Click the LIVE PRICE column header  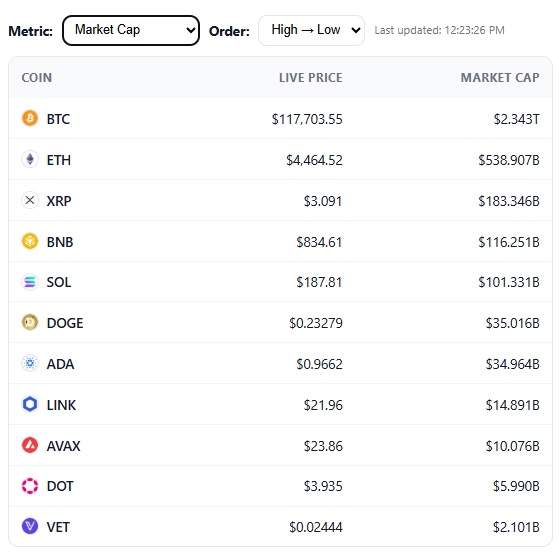pos(311,77)
